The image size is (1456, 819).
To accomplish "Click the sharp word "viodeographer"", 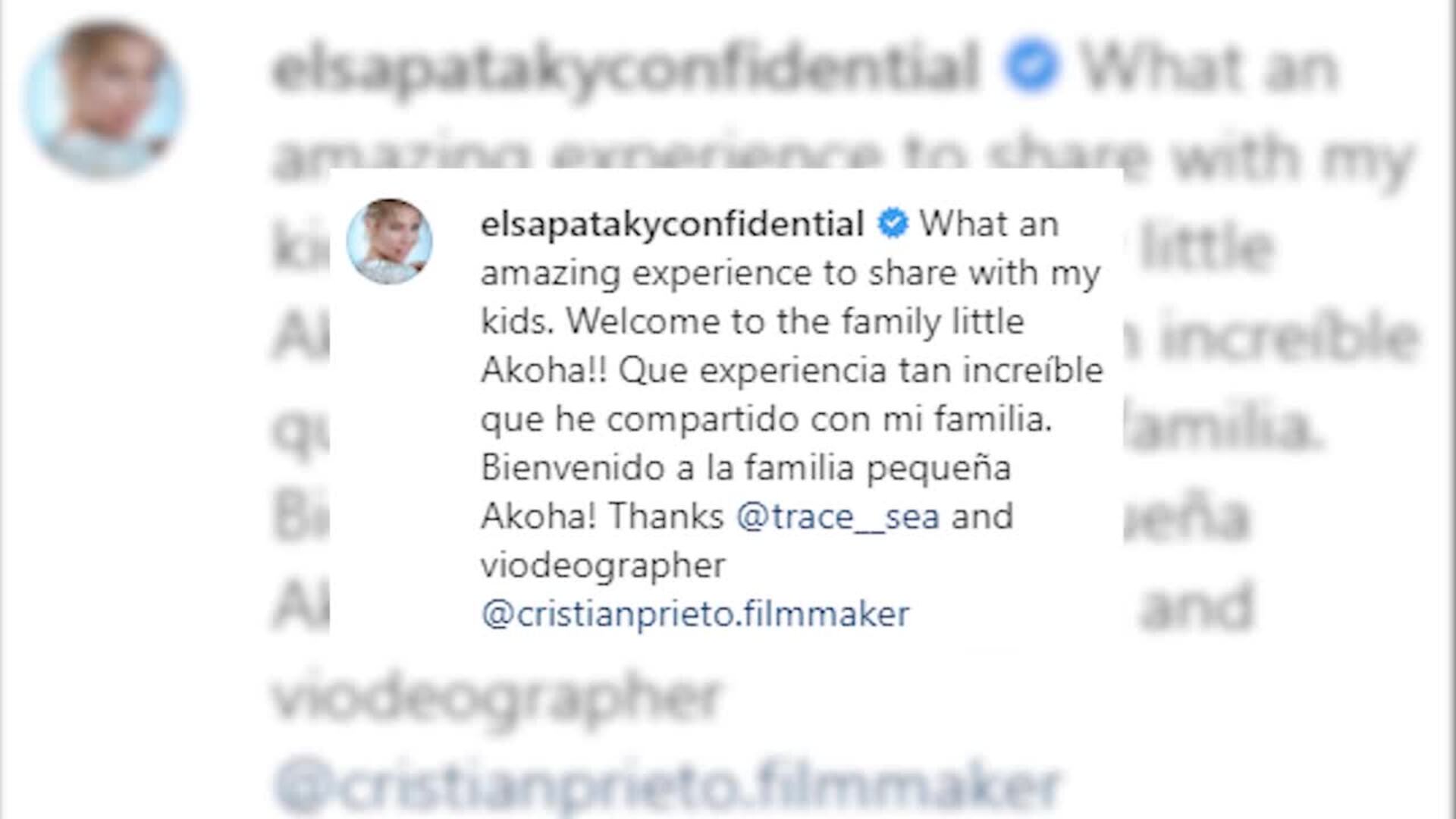I will pos(603,565).
